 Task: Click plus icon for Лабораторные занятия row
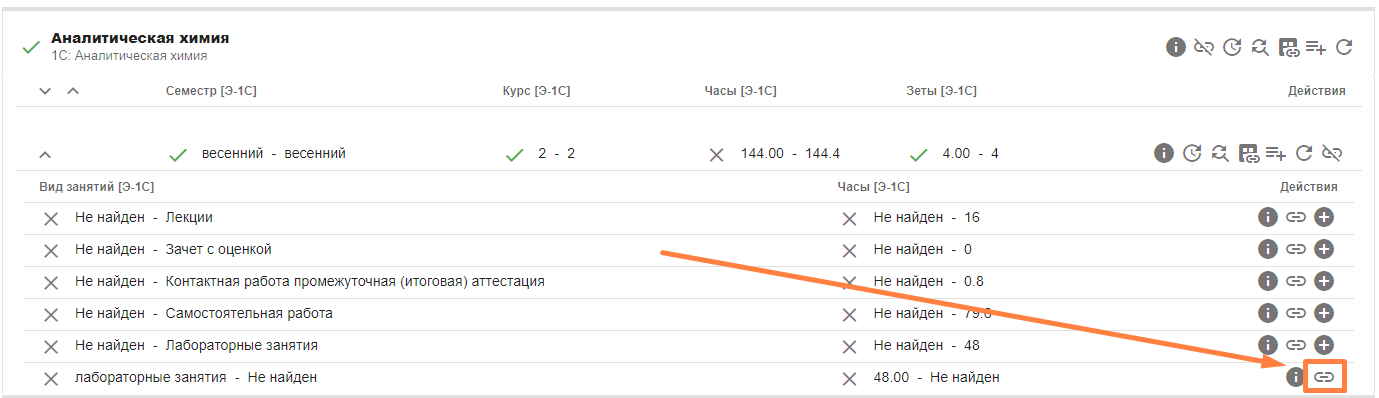[1324, 345]
